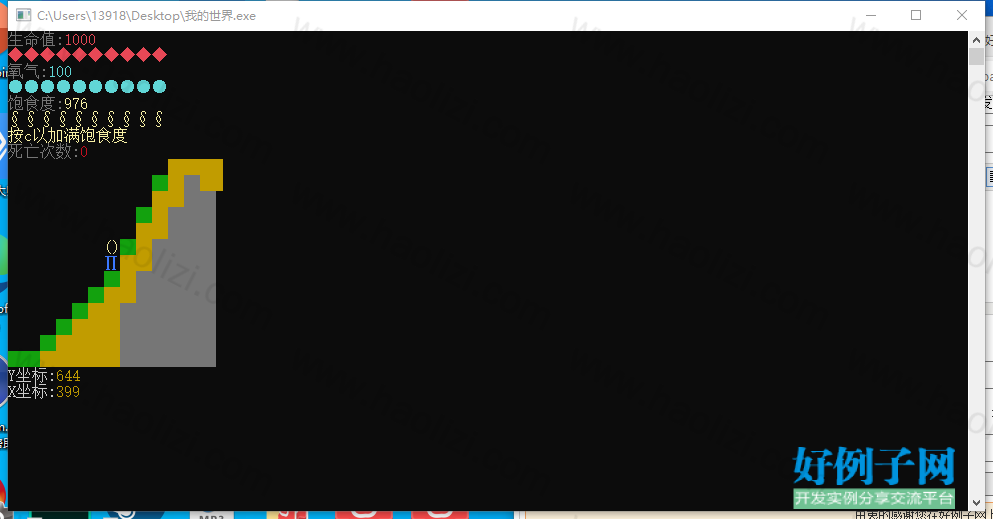
Task: Maximize the console window
Action: (x=916, y=15)
